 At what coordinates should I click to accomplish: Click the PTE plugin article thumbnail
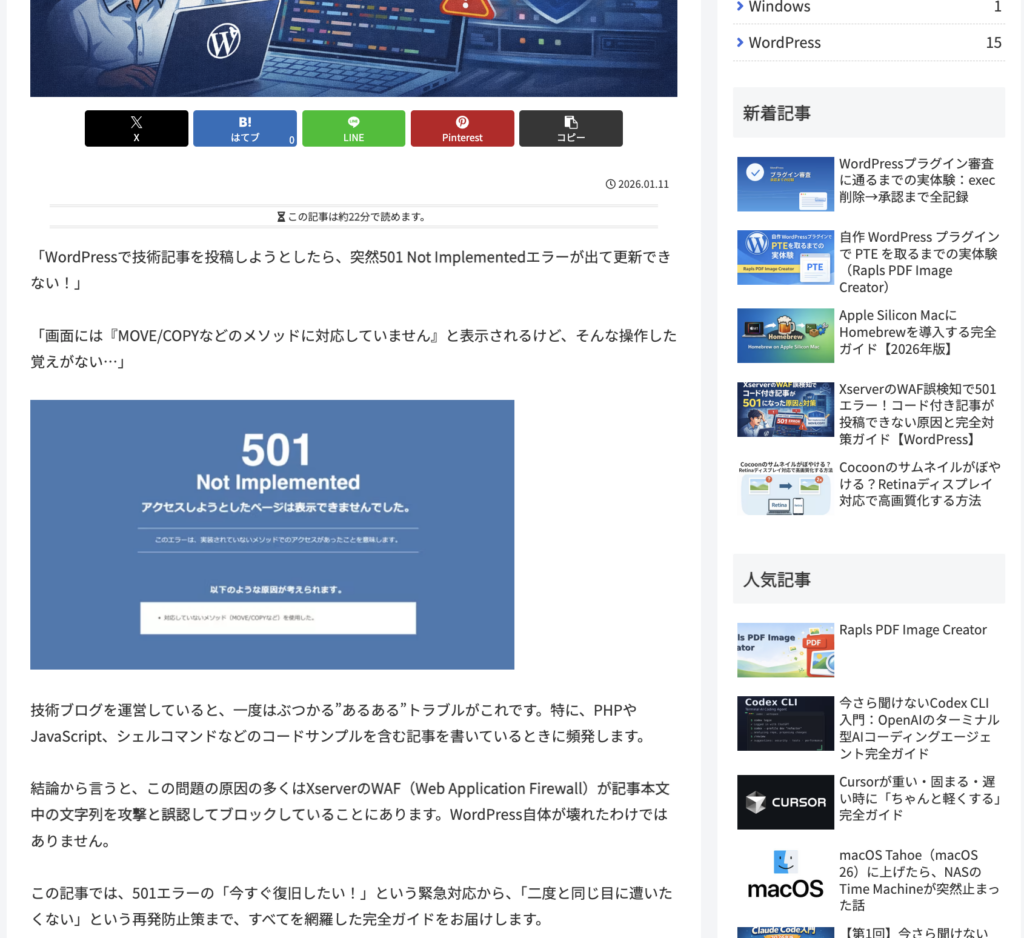(785, 257)
